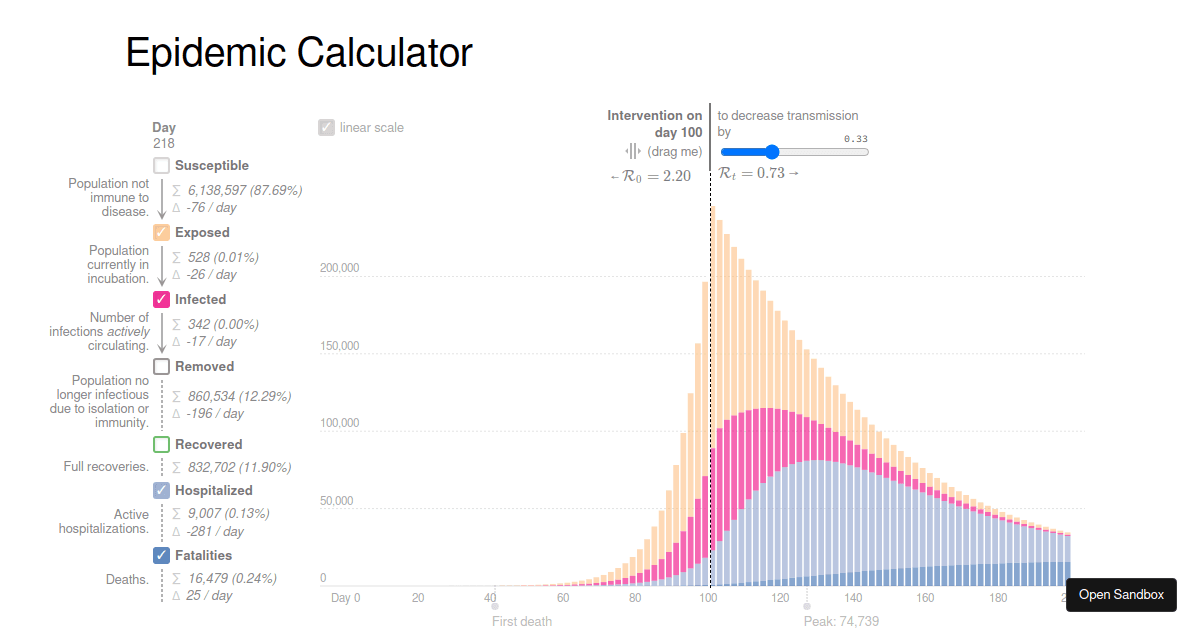
Task: Hide the Hospitalized series
Action: tap(161, 491)
